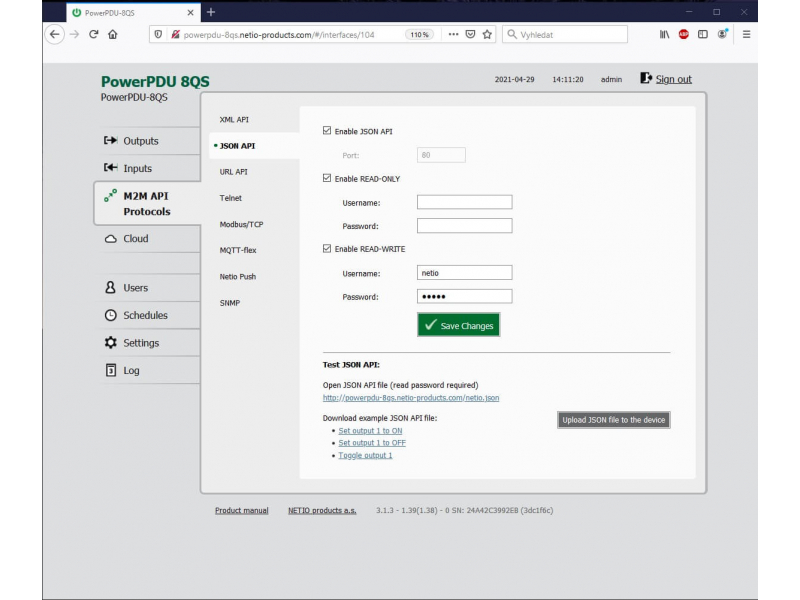
Task: Click the Vyhledat search box
Action: [x=565, y=34]
